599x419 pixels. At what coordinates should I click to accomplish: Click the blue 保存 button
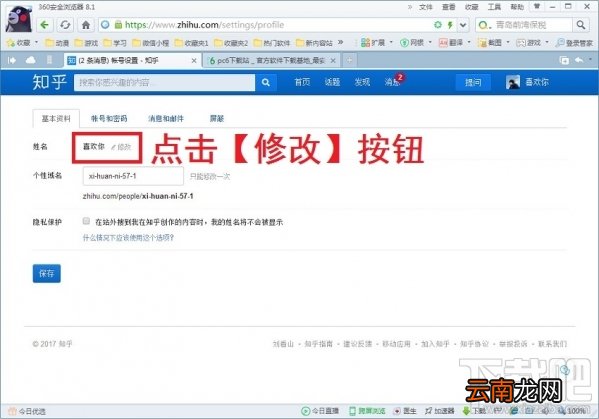coord(47,273)
